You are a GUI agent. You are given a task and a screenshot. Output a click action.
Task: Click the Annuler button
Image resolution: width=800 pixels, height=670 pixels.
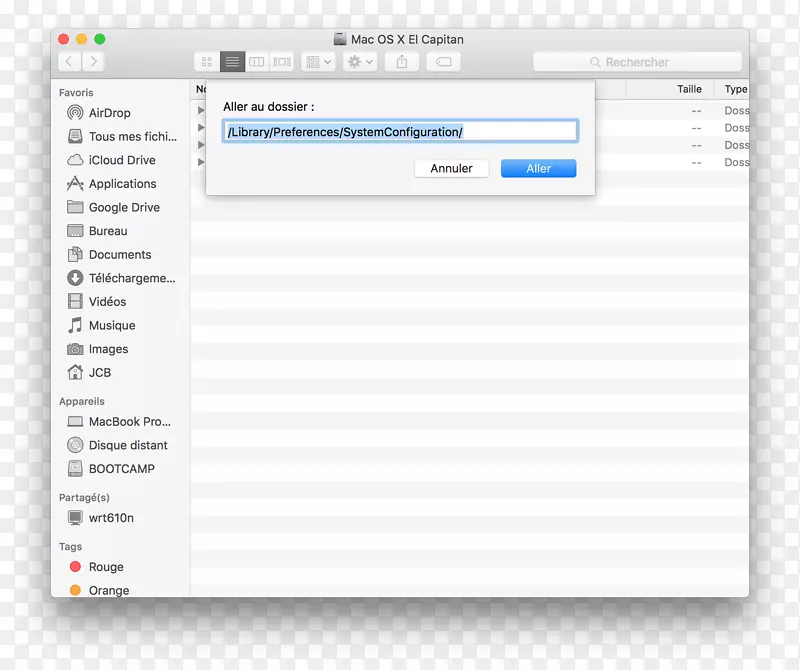tap(451, 168)
